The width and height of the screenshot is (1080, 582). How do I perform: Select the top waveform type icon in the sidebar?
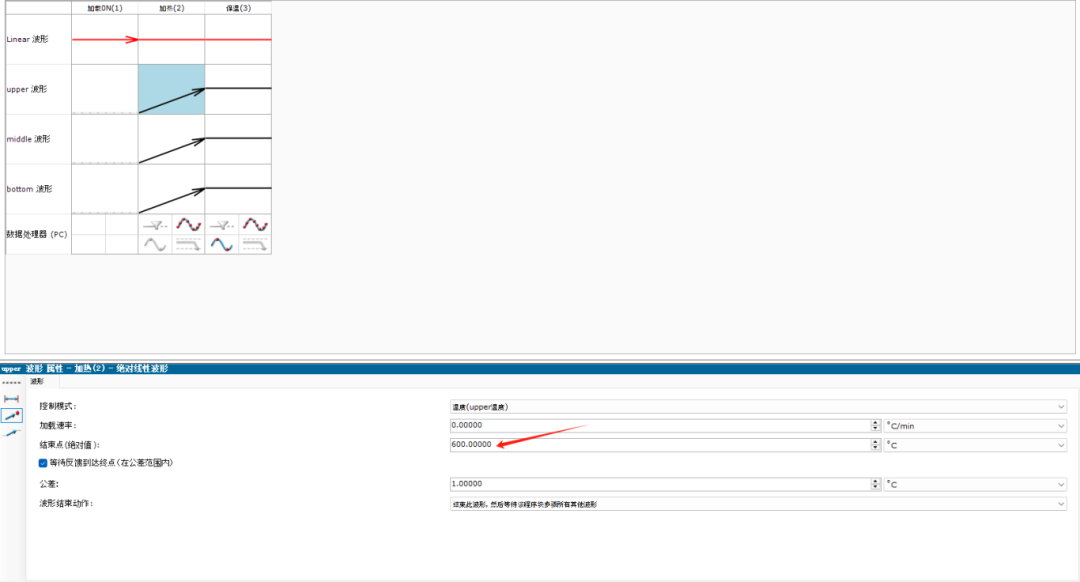coord(12,399)
